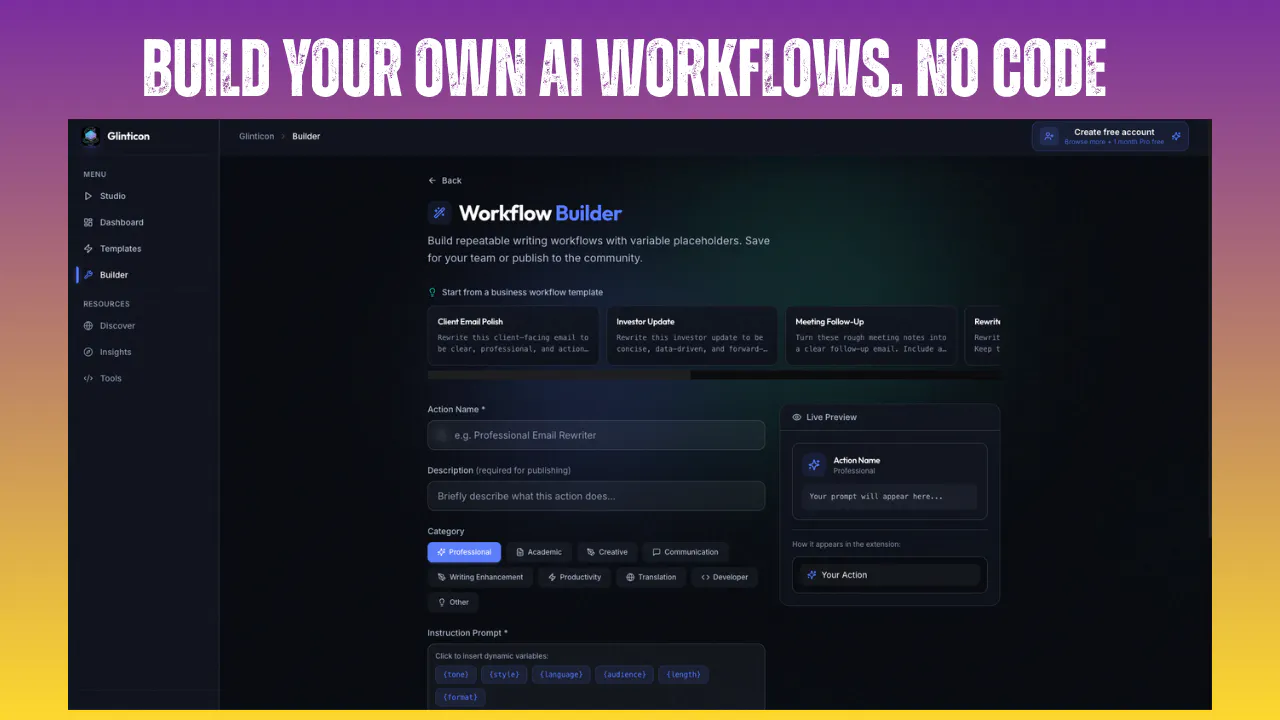The height and width of the screenshot is (720, 1280).
Task: Click the Your Action extension preview button
Action: pos(890,575)
